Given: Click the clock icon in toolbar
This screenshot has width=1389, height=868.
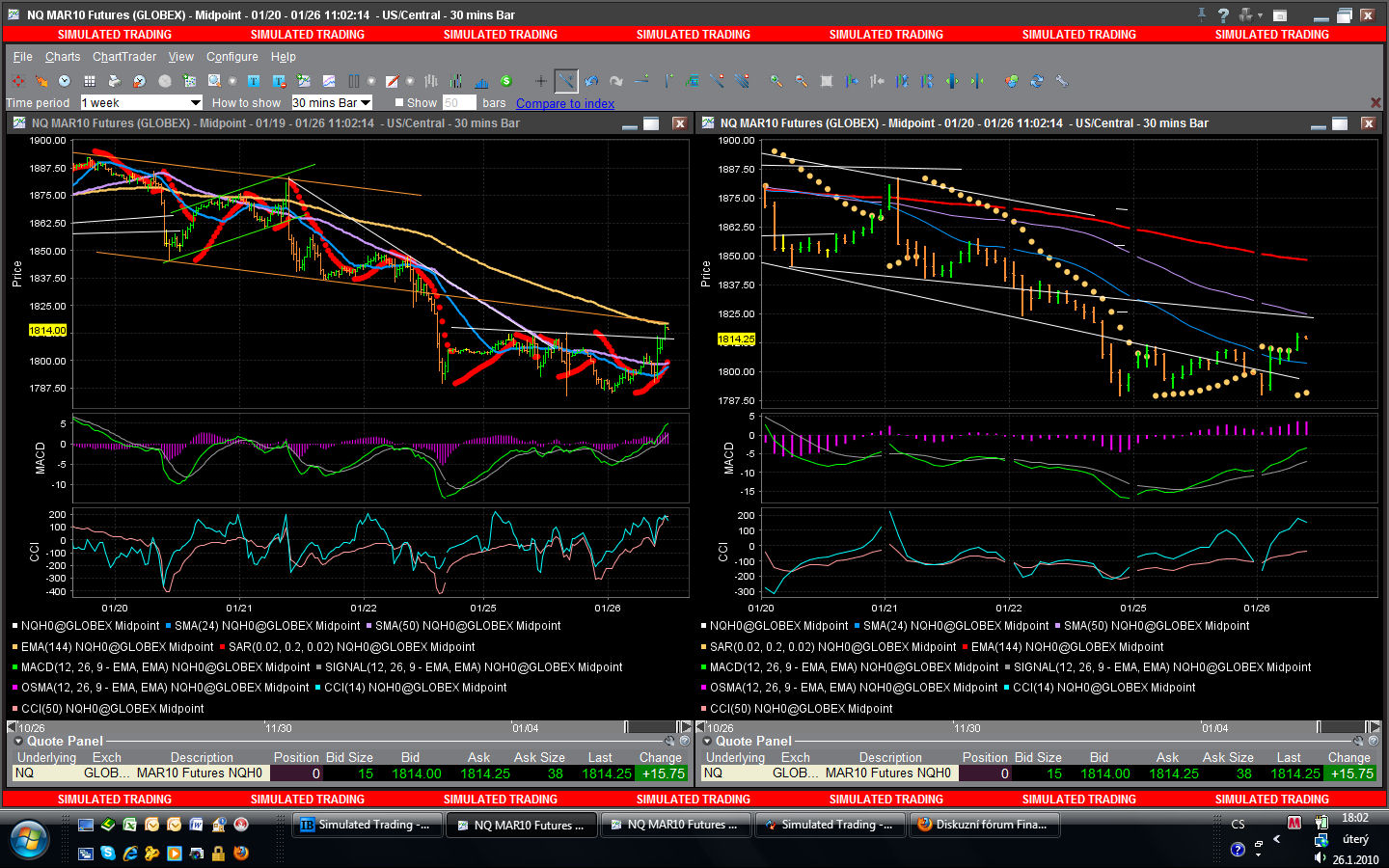Looking at the screenshot, I should (65, 81).
